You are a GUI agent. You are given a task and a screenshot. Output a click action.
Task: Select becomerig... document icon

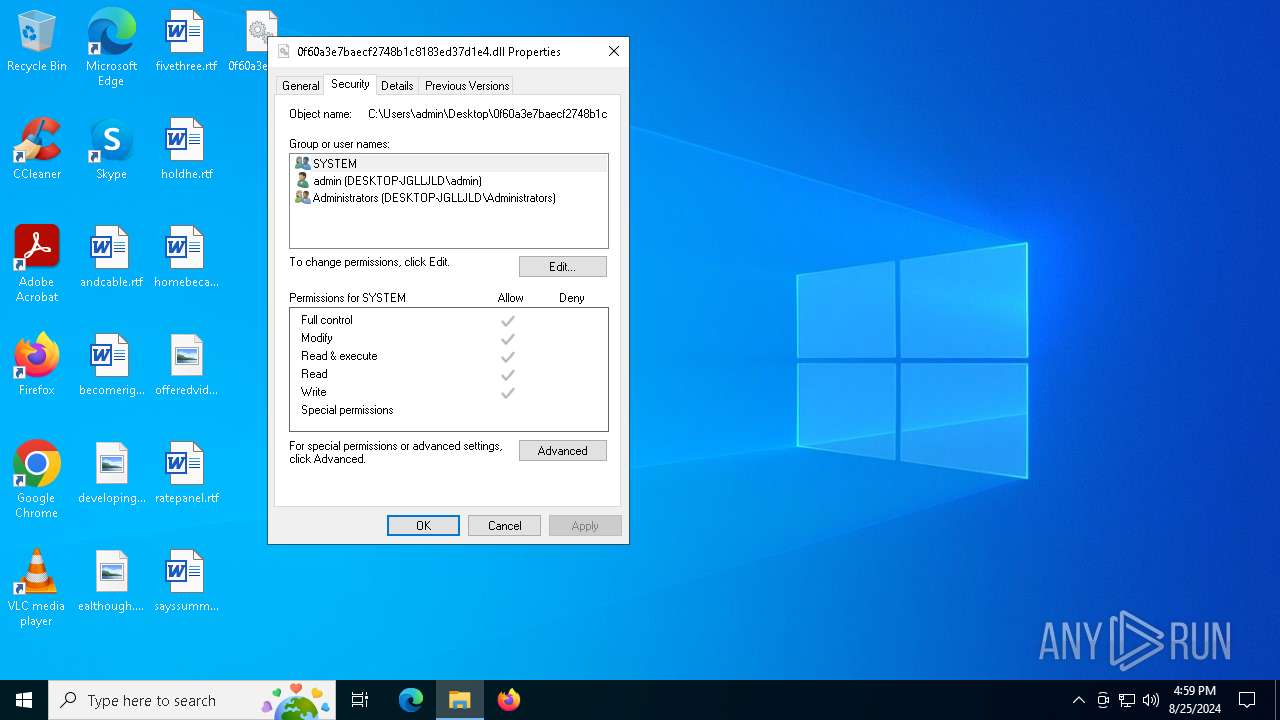click(111, 366)
